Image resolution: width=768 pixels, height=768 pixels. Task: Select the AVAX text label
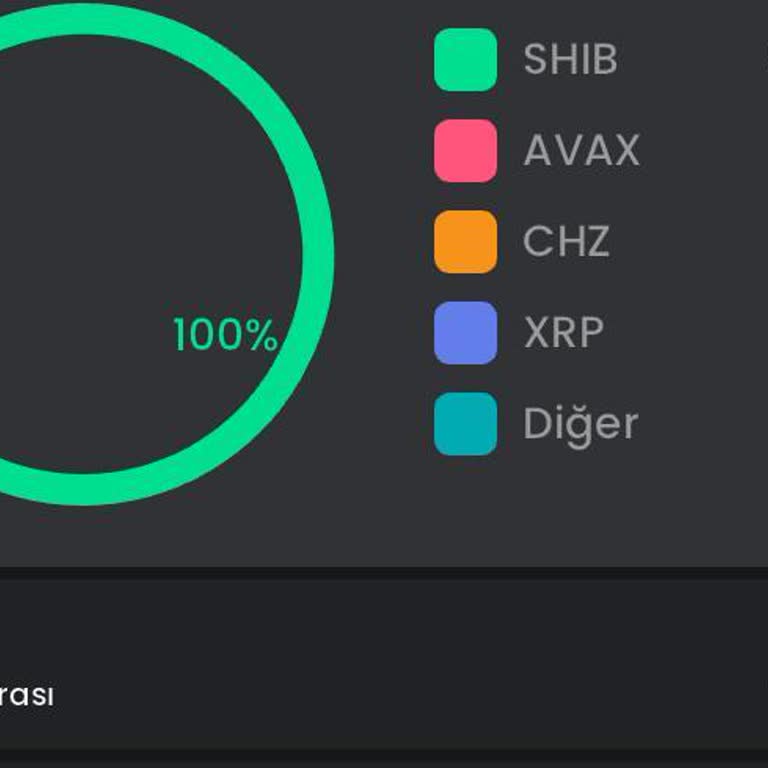581,151
